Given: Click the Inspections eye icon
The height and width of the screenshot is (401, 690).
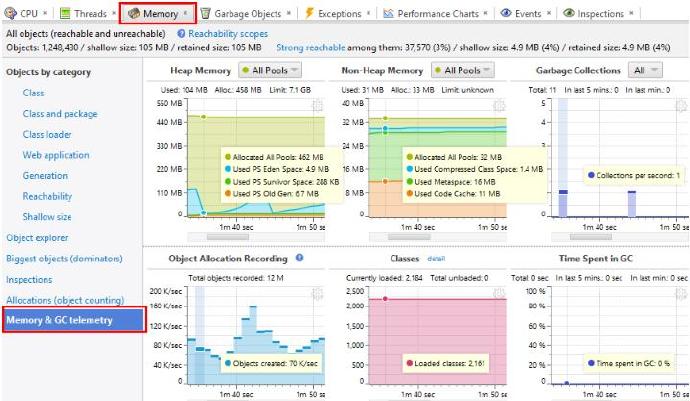Looking at the screenshot, I should [569, 13].
